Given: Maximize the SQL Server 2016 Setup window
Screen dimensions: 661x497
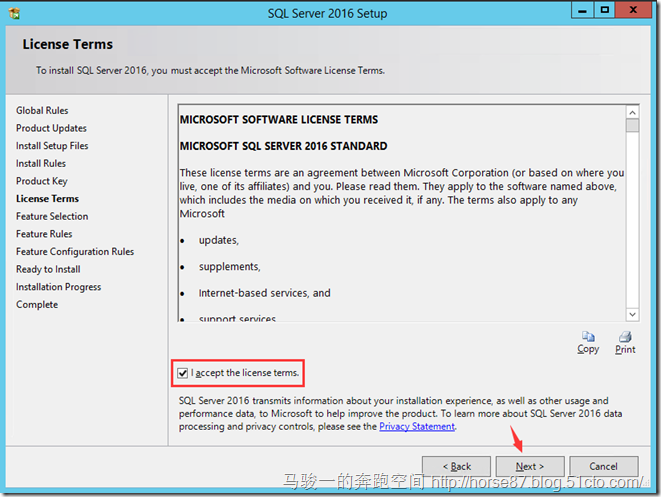Looking at the screenshot, I should click(x=605, y=10).
